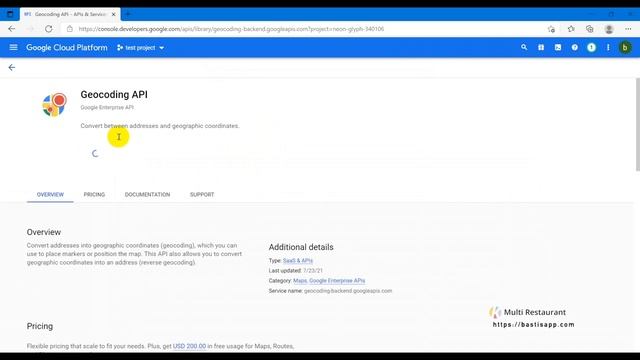Click the USD 200.00 free usage link

(189, 346)
